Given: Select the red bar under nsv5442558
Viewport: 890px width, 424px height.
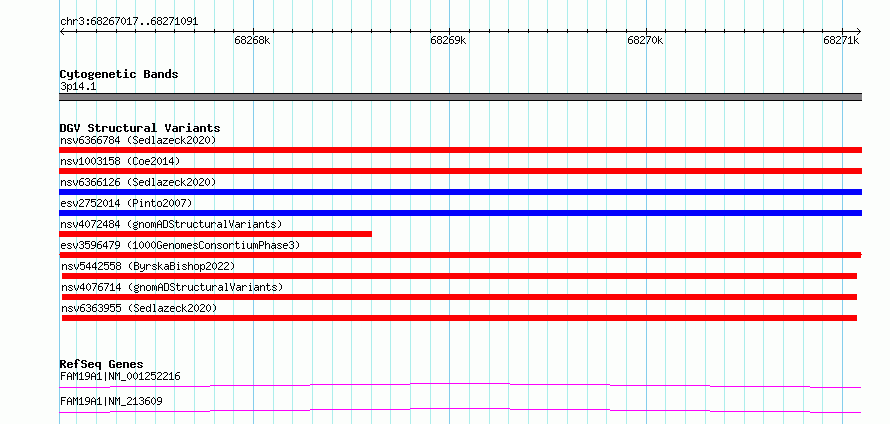Looking at the screenshot, I should click(459, 276).
